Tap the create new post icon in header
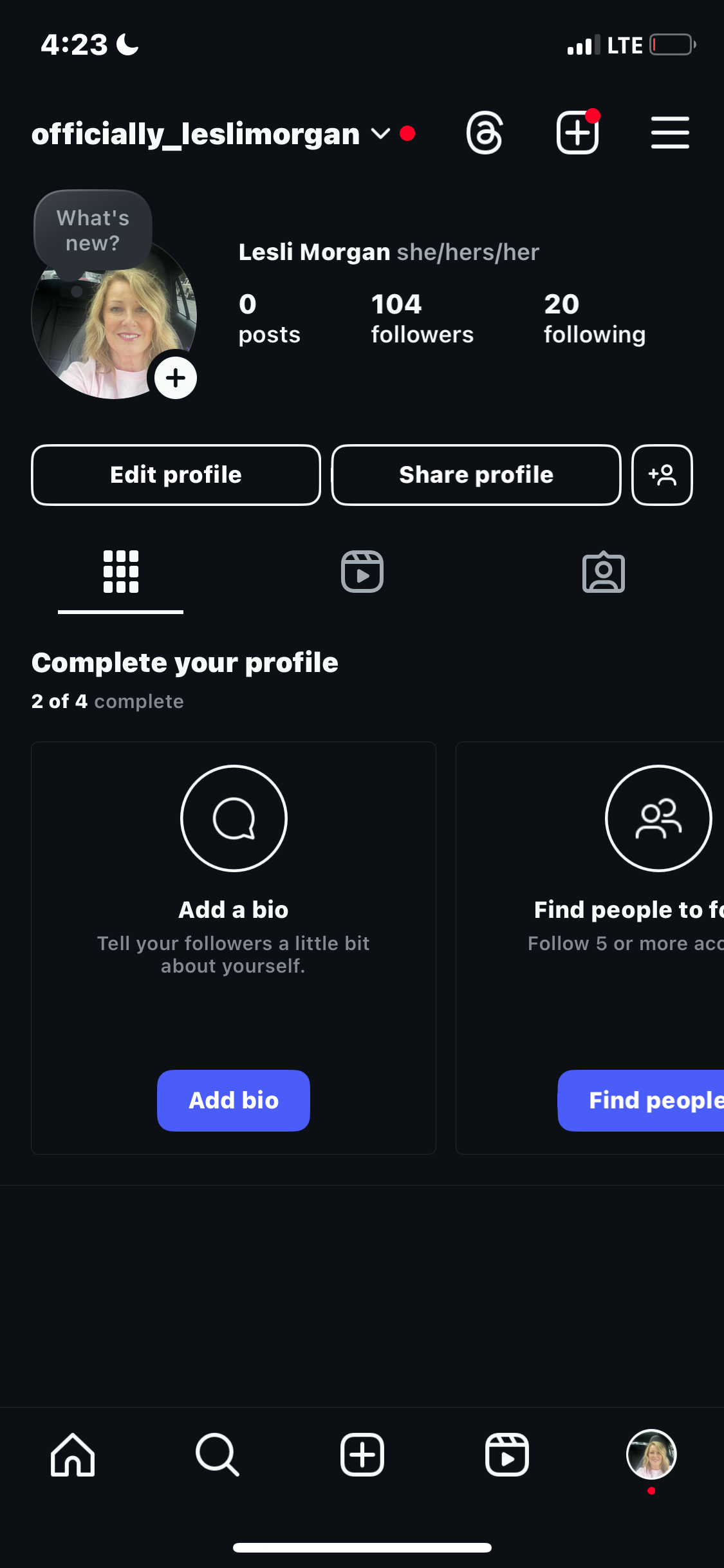This screenshot has height=1568, width=724. [577, 132]
